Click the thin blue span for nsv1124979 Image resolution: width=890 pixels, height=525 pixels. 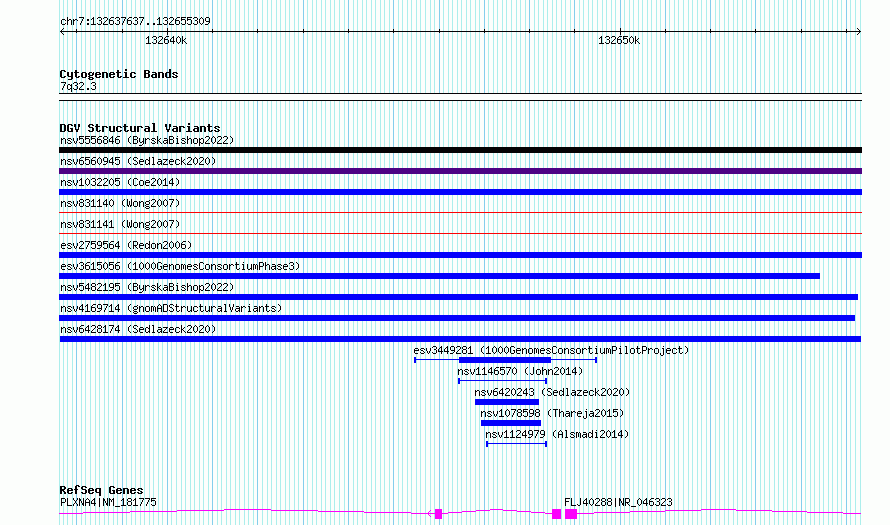(517, 444)
